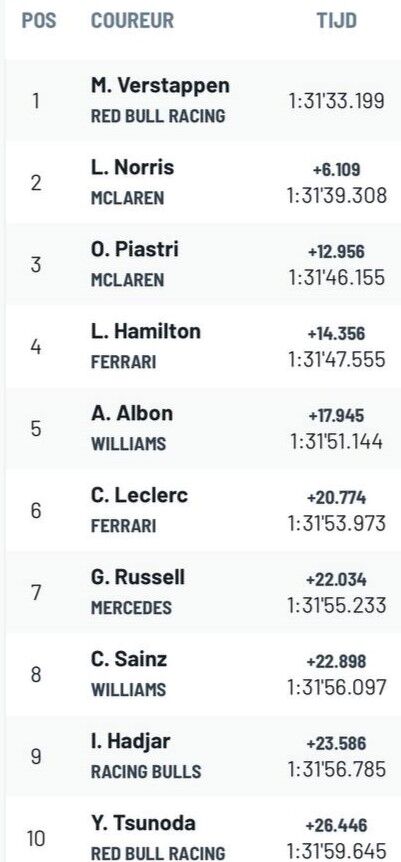Sort by TIJD column header
Screen dimensions: 401x862
coord(337,21)
